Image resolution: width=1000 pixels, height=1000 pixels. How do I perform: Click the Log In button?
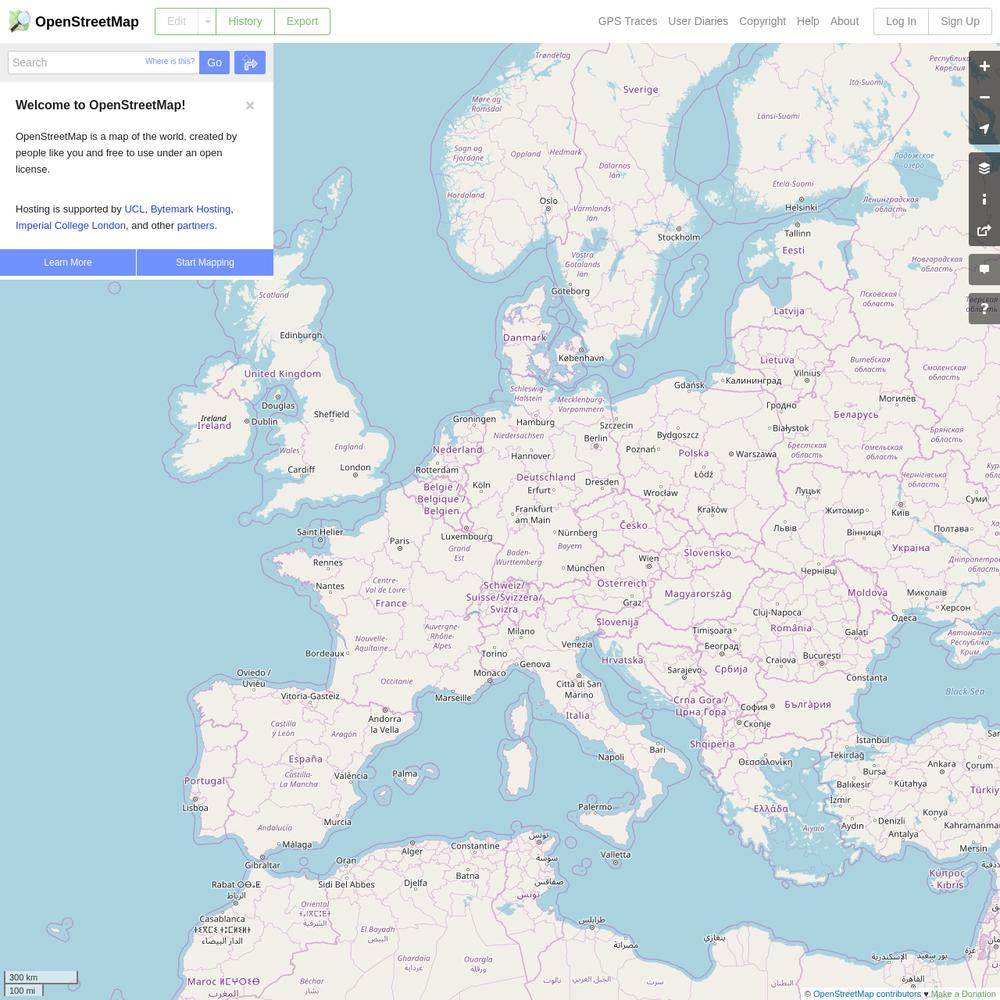click(901, 22)
